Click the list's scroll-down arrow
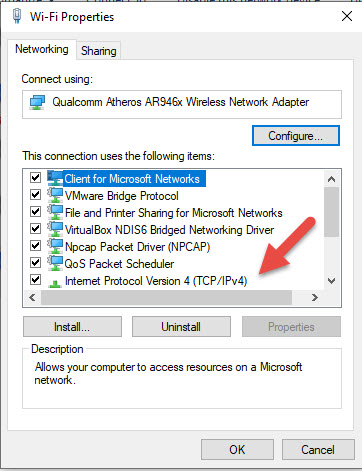Viewport: 362px width, 471px height. coord(331,281)
